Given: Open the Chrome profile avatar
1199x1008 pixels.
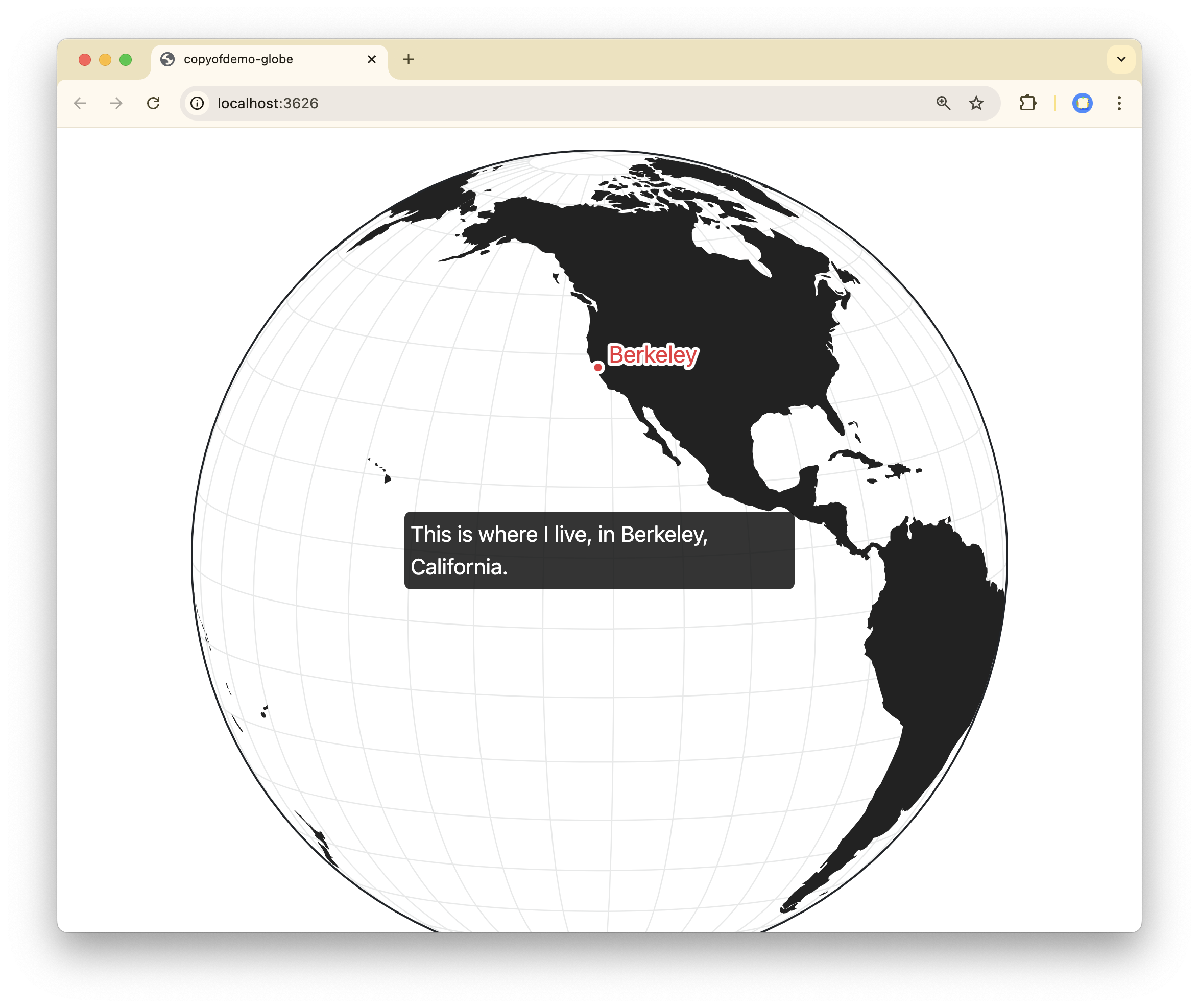Looking at the screenshot, I should pos(1082,103).
